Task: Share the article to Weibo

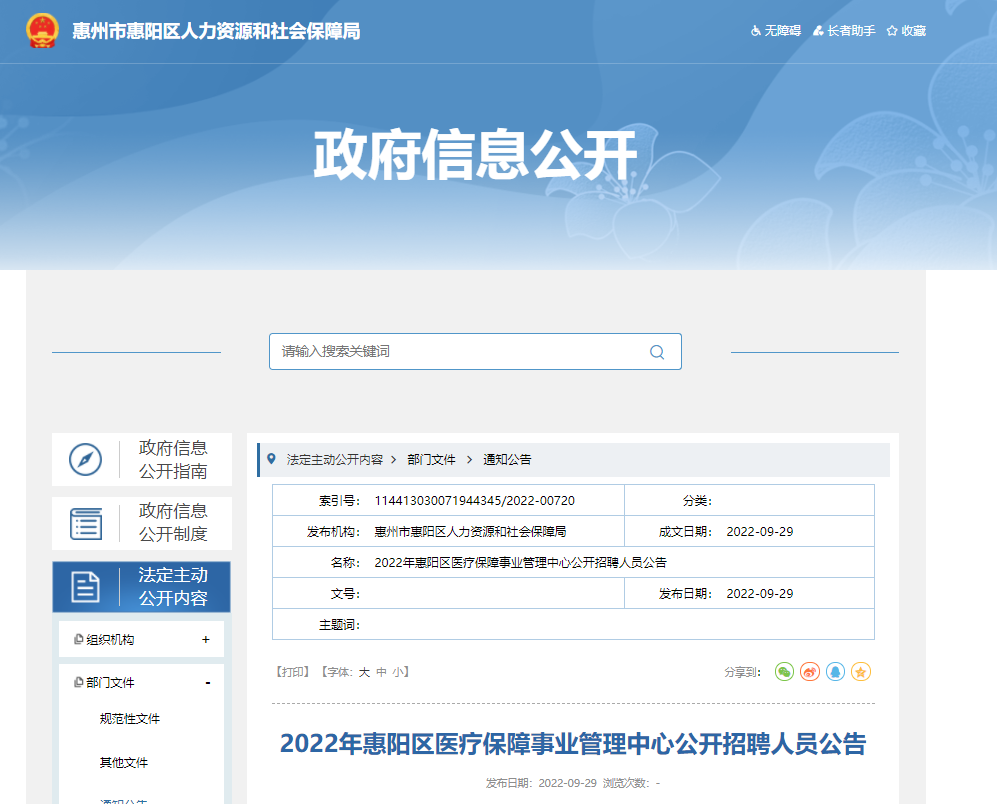Action: [x=810, y=672]
